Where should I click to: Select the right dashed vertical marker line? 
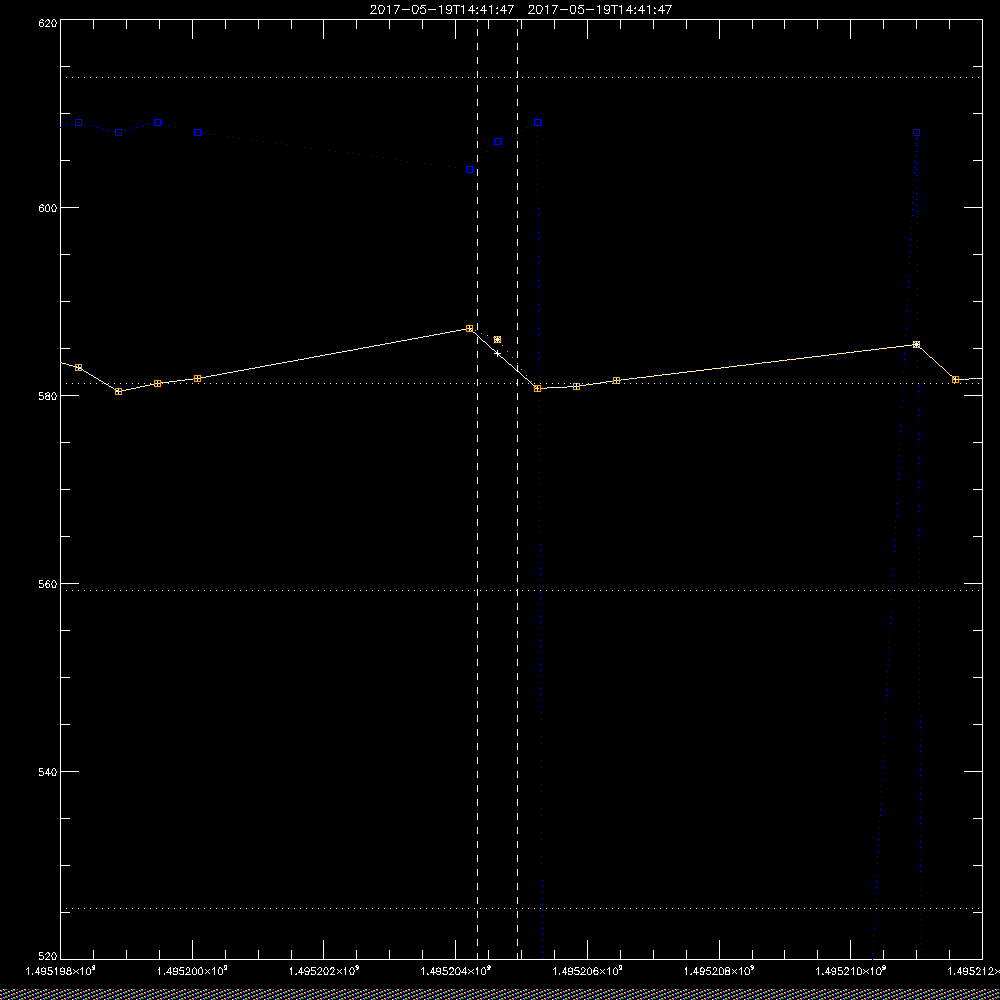tap(517, 488)
